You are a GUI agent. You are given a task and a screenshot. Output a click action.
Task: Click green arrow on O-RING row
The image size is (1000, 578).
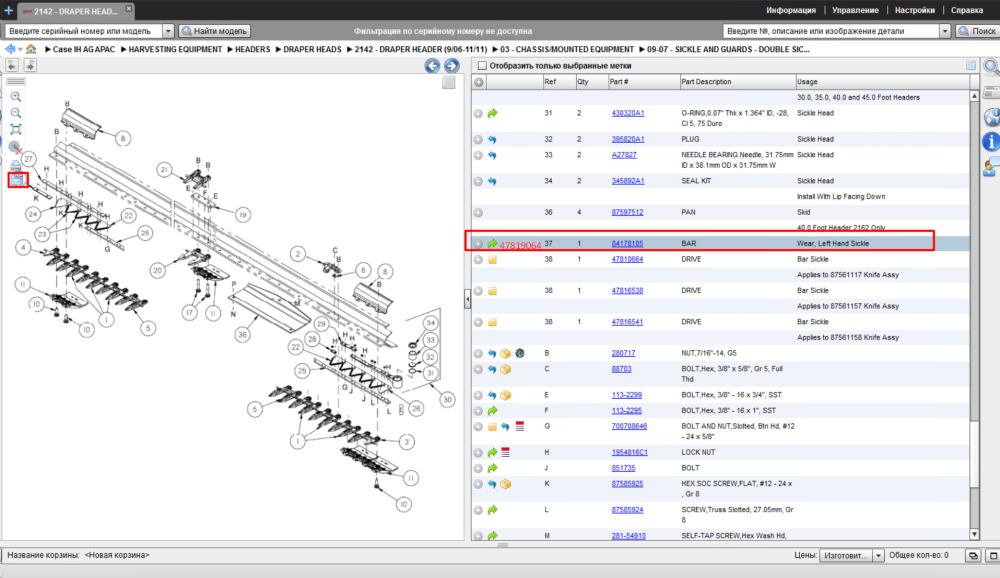(x=492, y=114)
